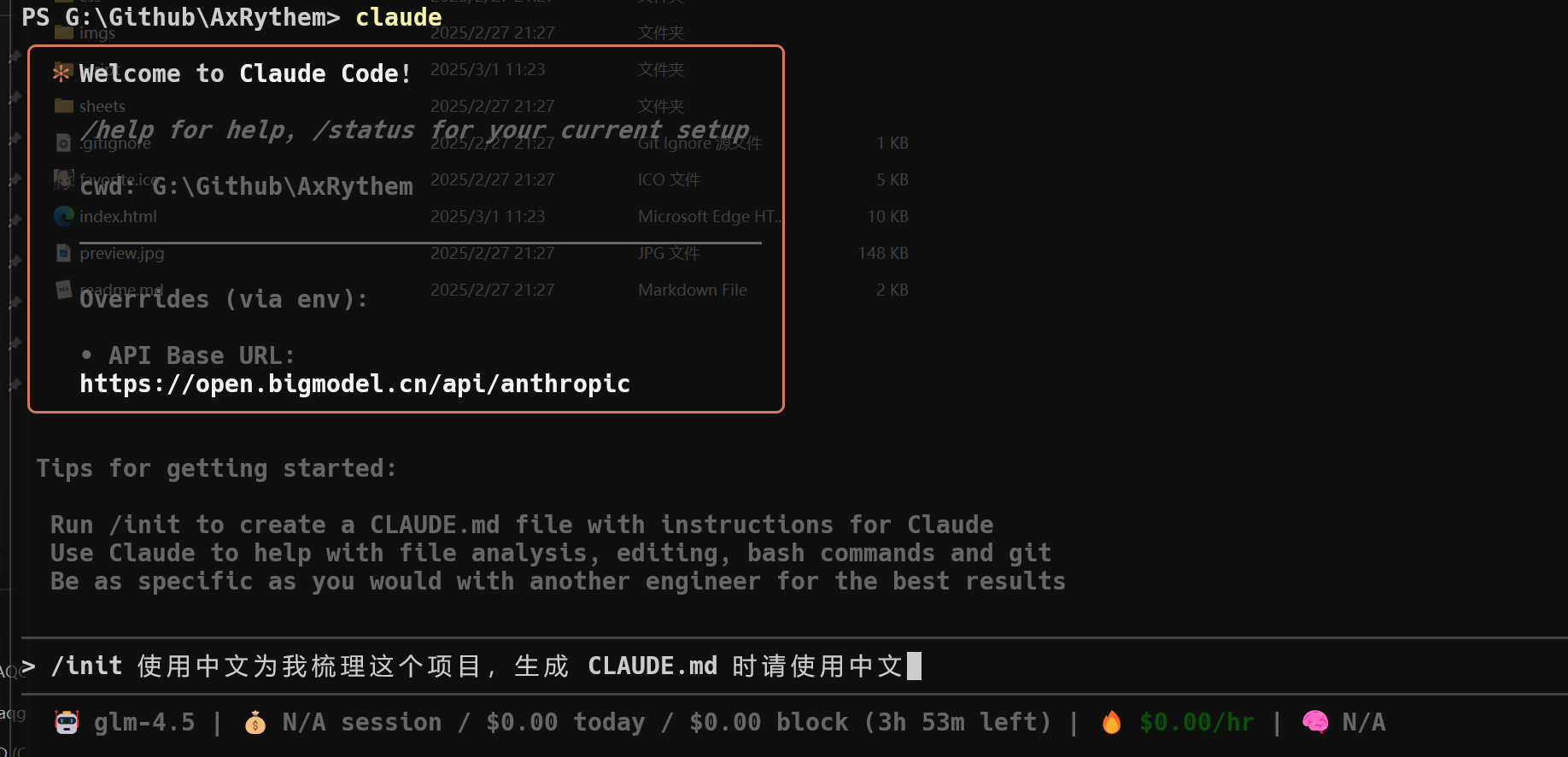The width and height of the screenshot is (1568, 757).
Task: Click the Edge icon of index.html
Action: click(63, 216)
